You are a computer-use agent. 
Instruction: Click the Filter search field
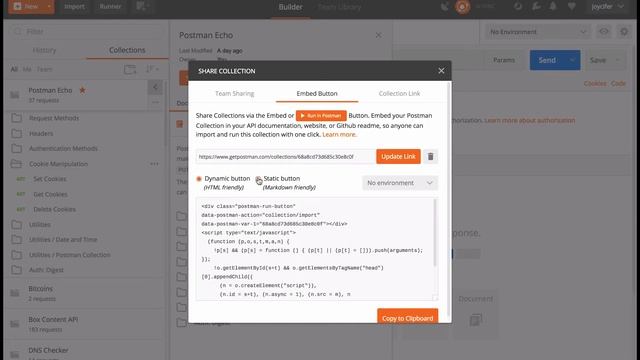tap(86, 31)
